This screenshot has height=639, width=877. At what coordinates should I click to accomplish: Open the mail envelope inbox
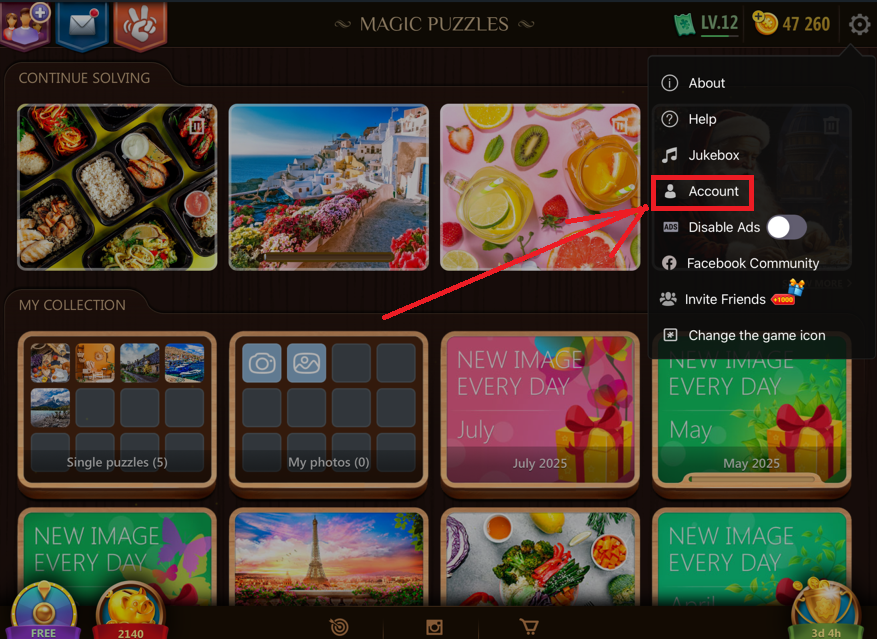(82, 25)
